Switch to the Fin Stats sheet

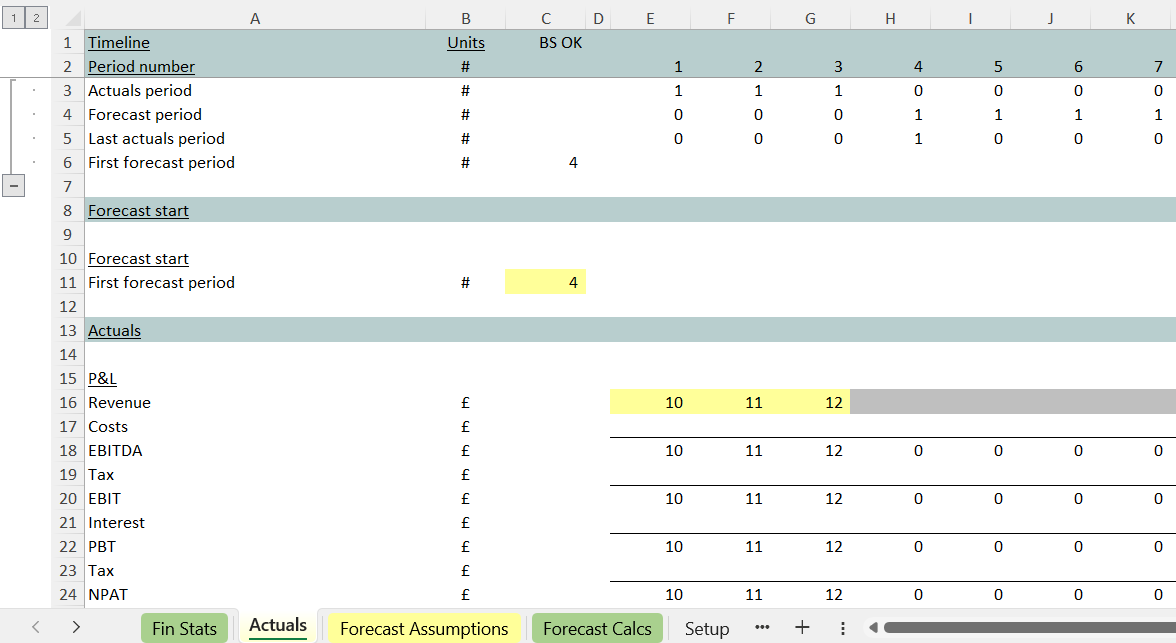click(x=184, y=628)
